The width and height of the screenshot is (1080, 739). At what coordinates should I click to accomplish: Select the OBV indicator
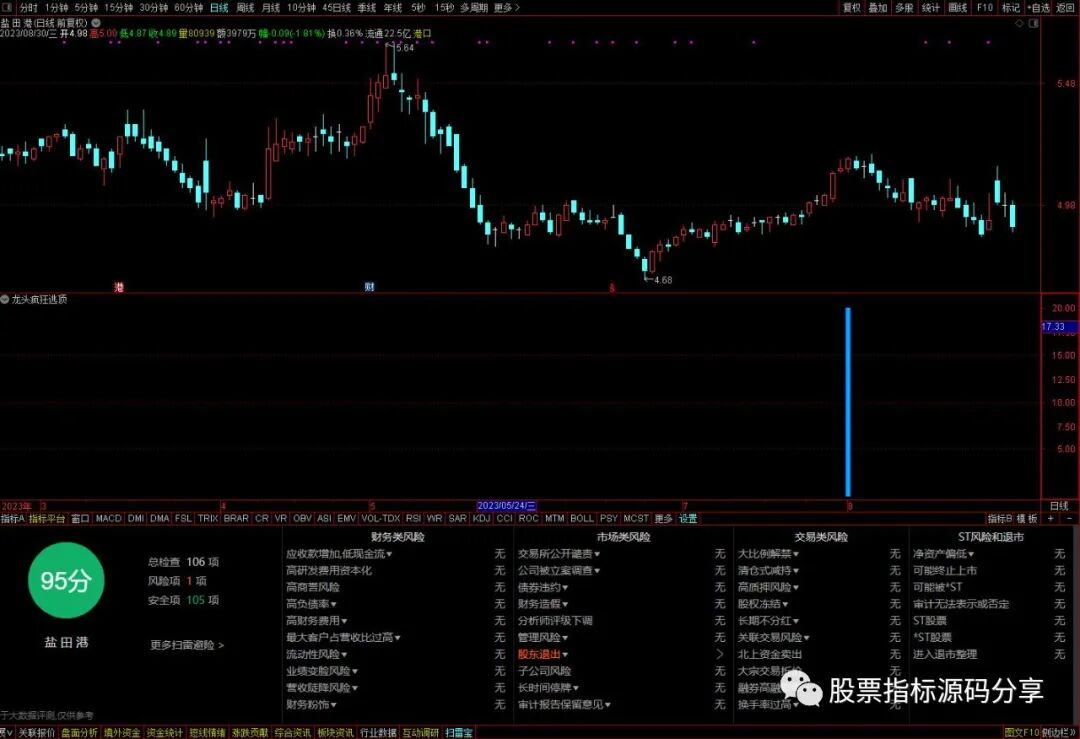(x=302, y=519)
